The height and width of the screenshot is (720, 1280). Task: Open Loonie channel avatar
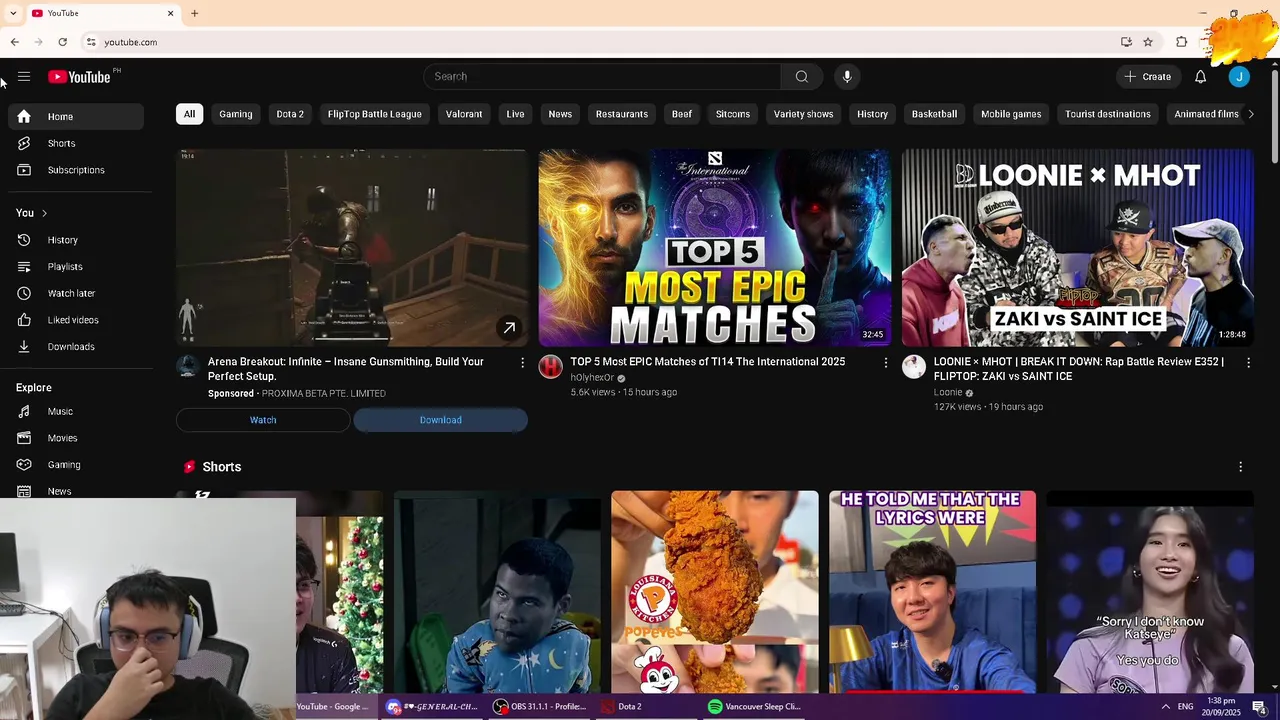tap(914, 367)
